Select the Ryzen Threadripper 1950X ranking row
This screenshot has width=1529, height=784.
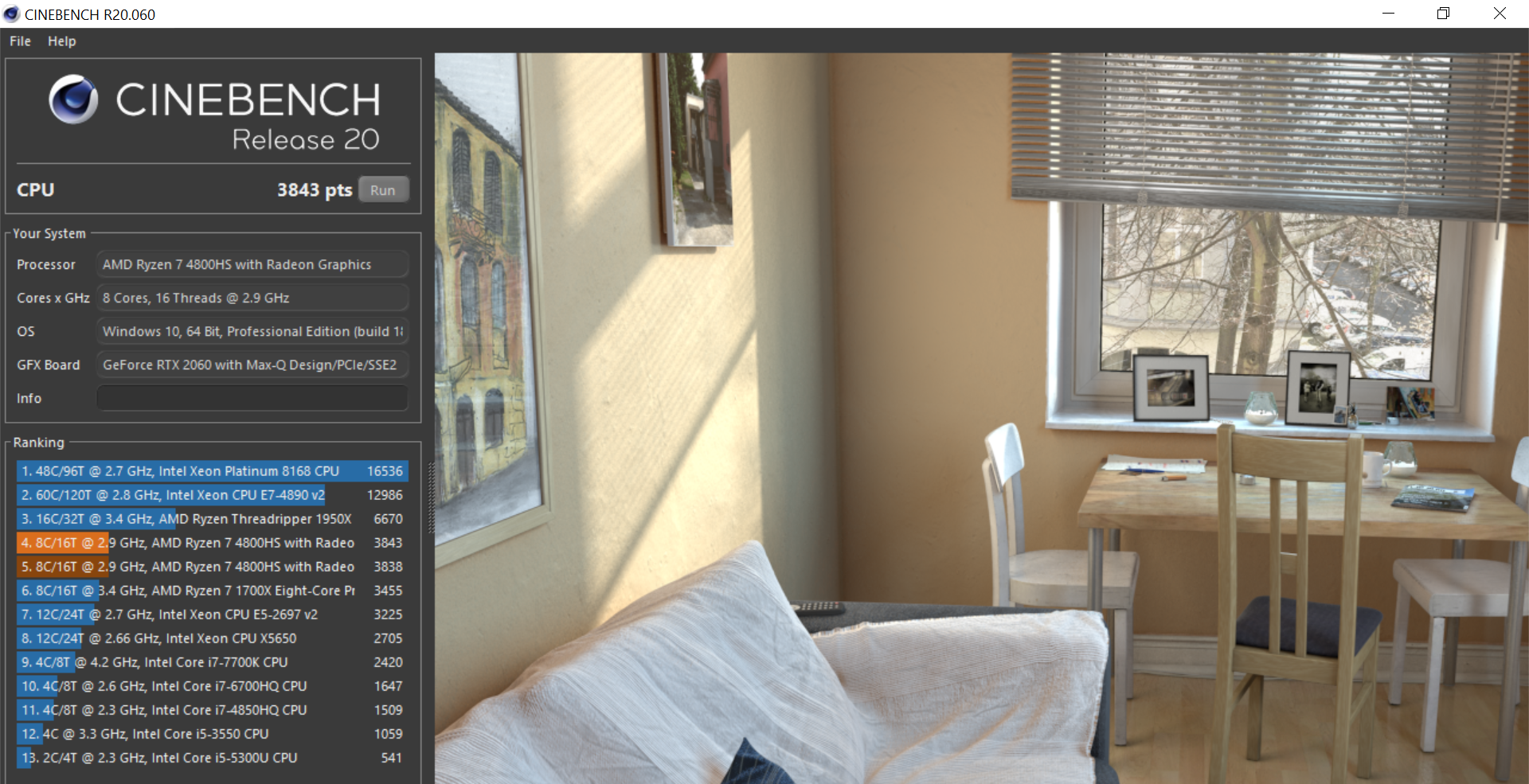coord(212,519)
